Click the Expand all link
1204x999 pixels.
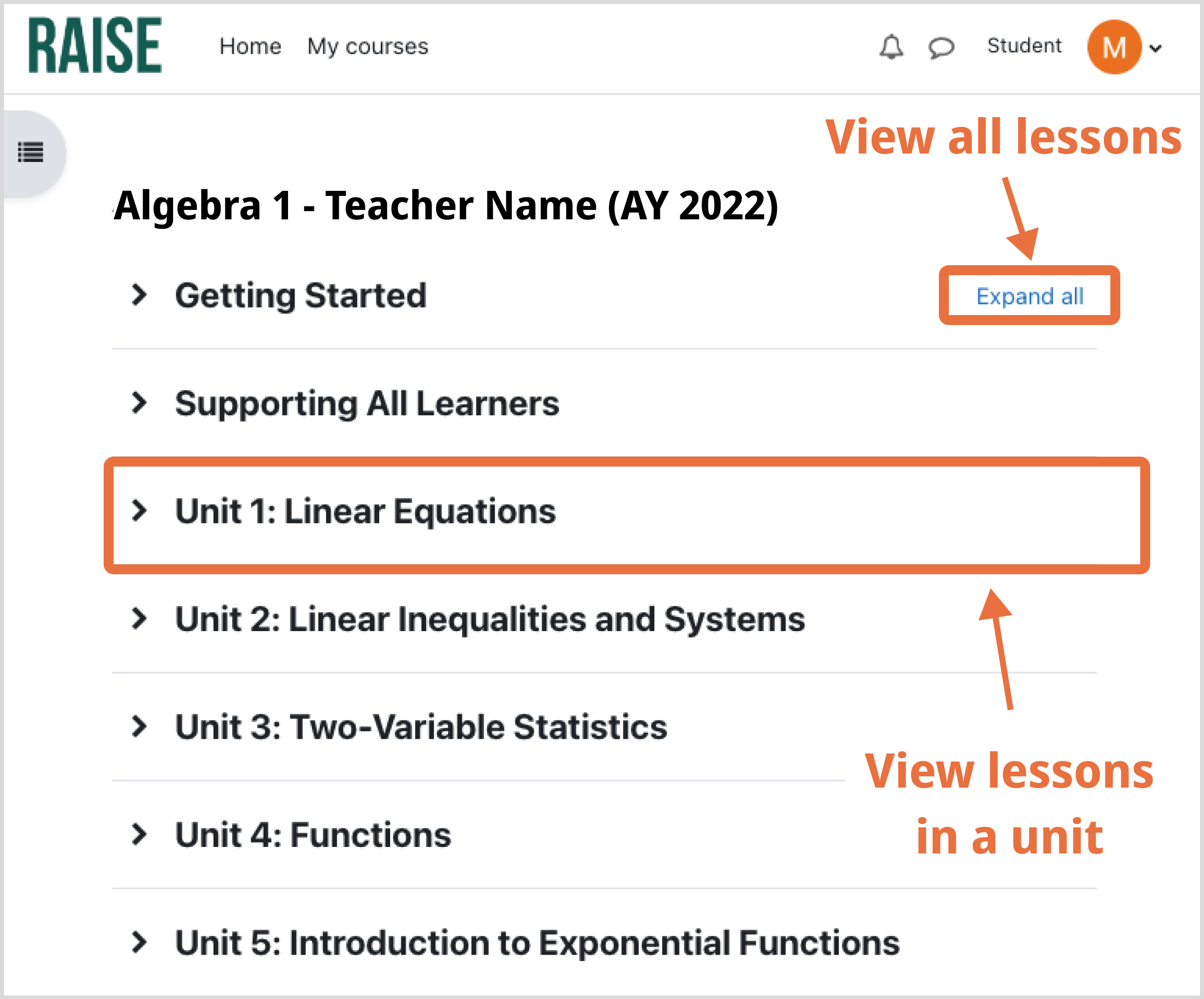click(1029, 296)
